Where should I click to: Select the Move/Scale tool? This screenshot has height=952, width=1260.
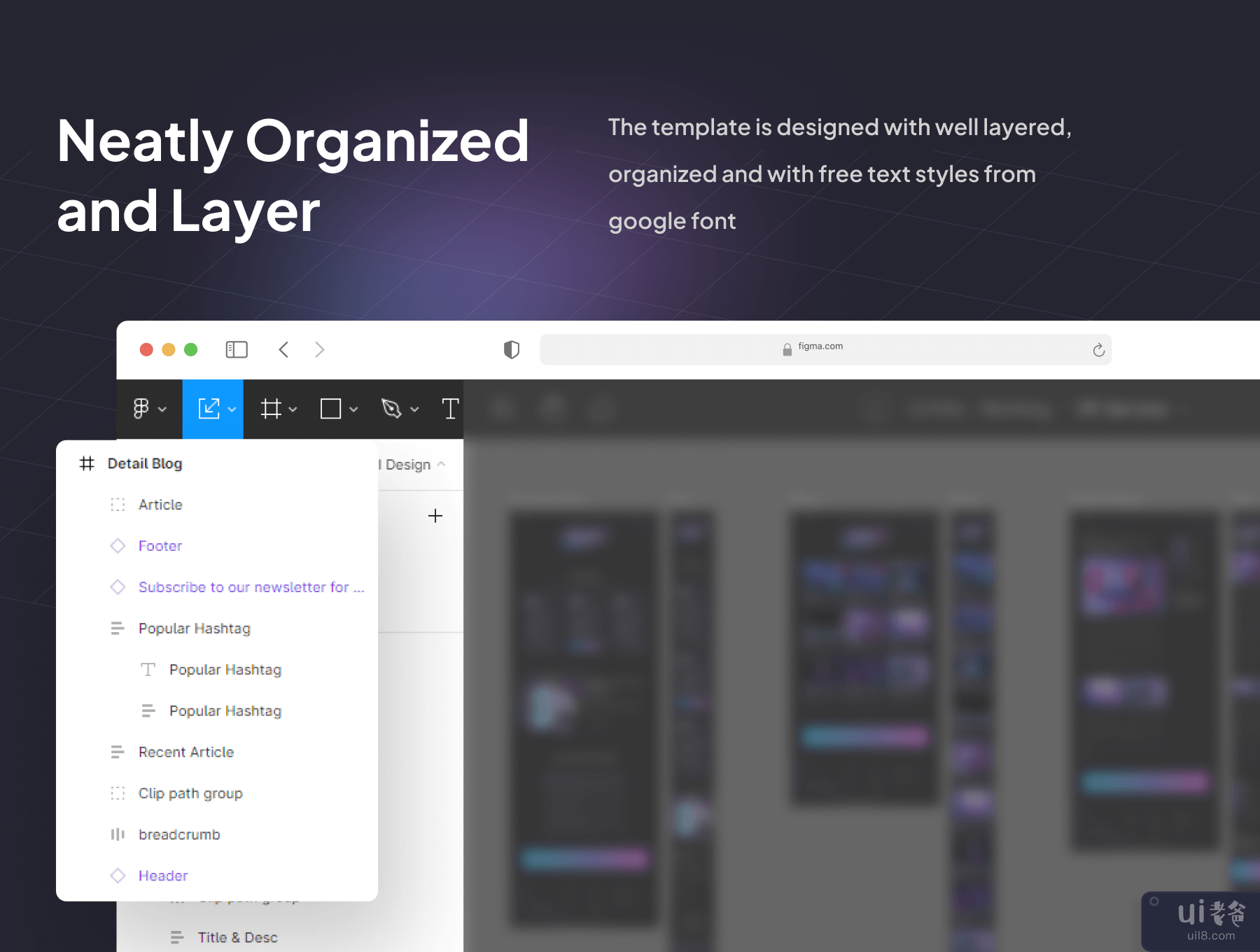tap(209, 409)
